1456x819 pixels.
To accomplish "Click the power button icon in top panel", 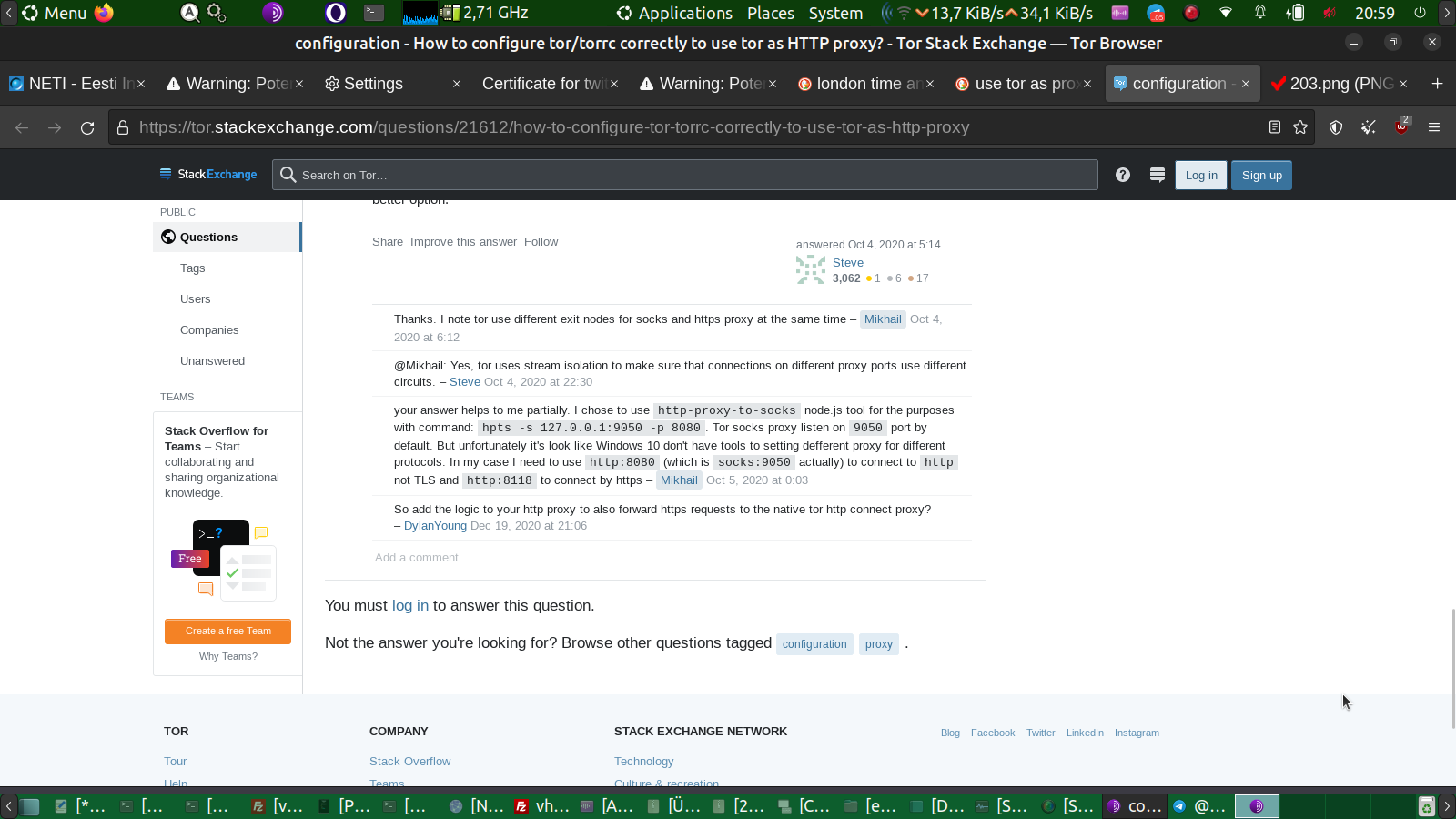I will pos(1420,13).
